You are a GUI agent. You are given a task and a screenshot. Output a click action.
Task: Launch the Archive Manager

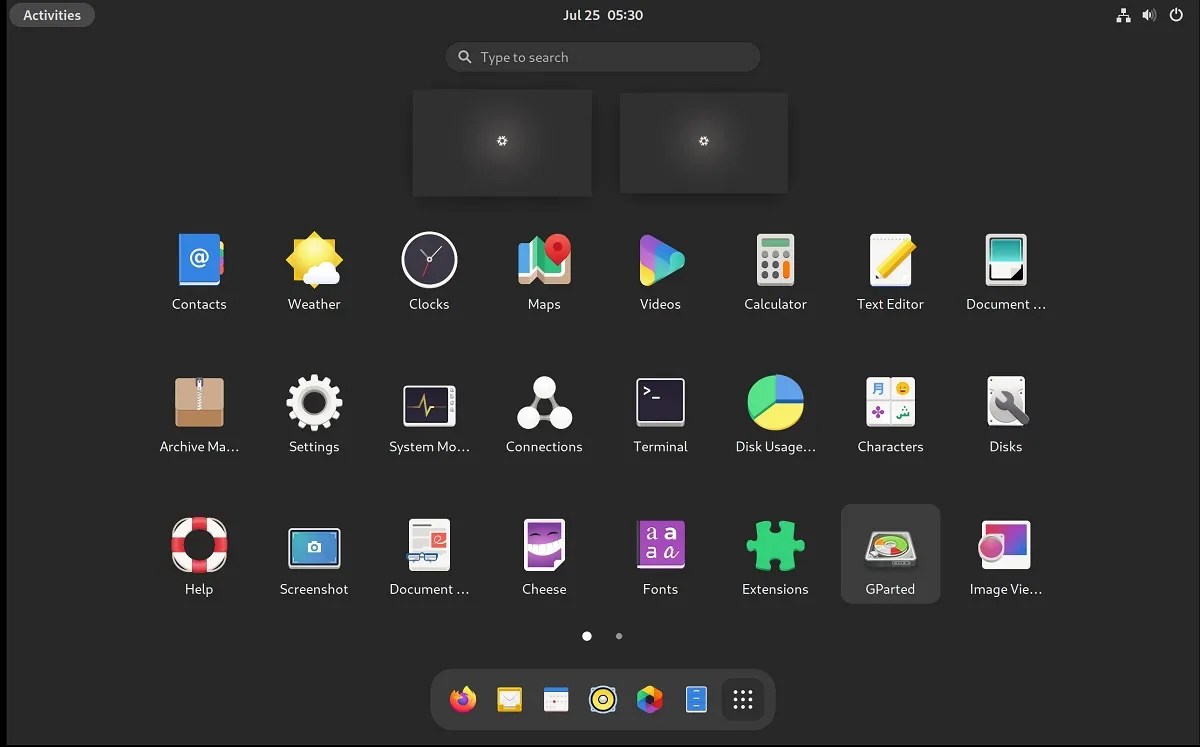pyautogui.click(x=199, y=413)
